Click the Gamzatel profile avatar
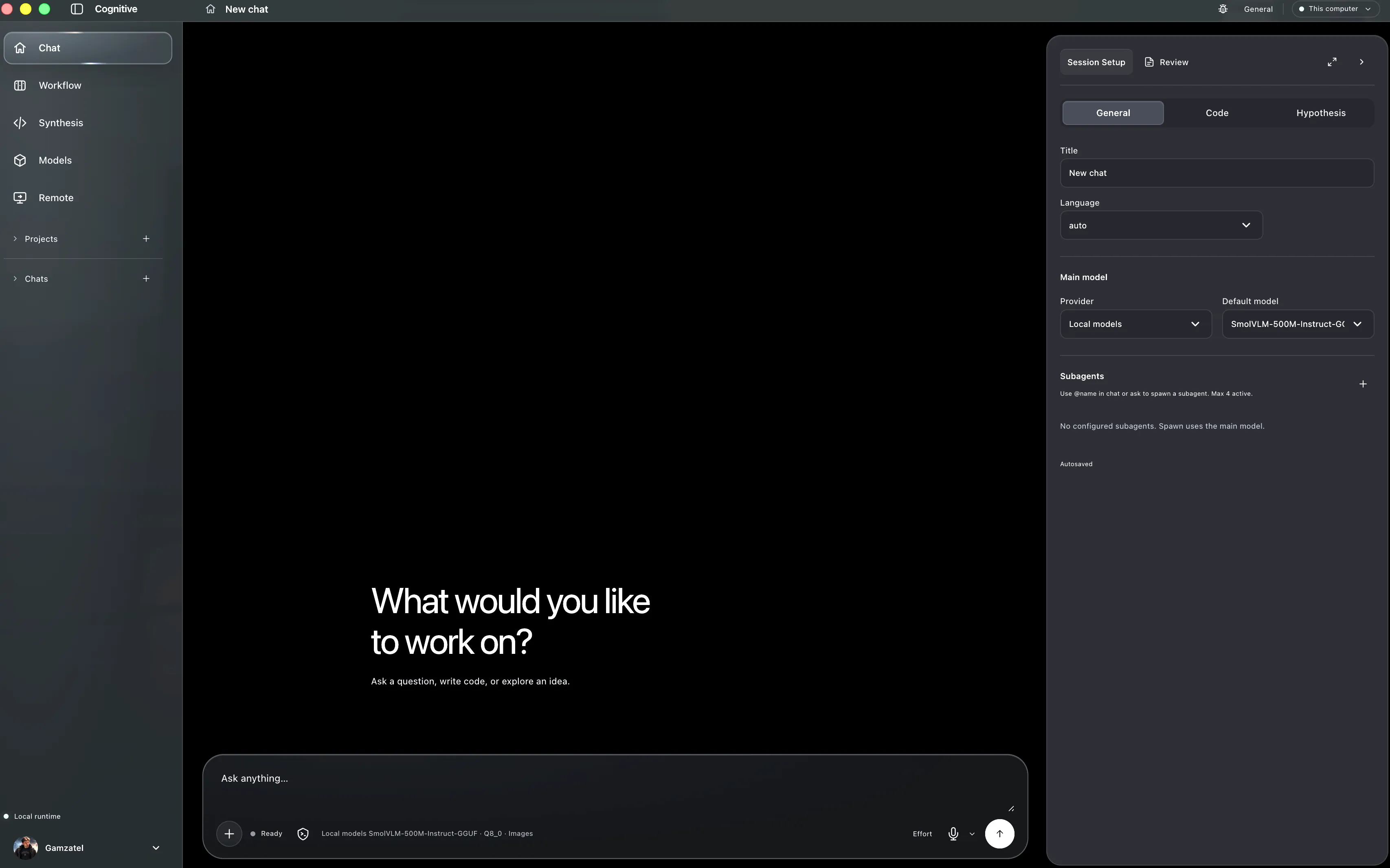This screenshot has height=868, width=1390. 25,848
